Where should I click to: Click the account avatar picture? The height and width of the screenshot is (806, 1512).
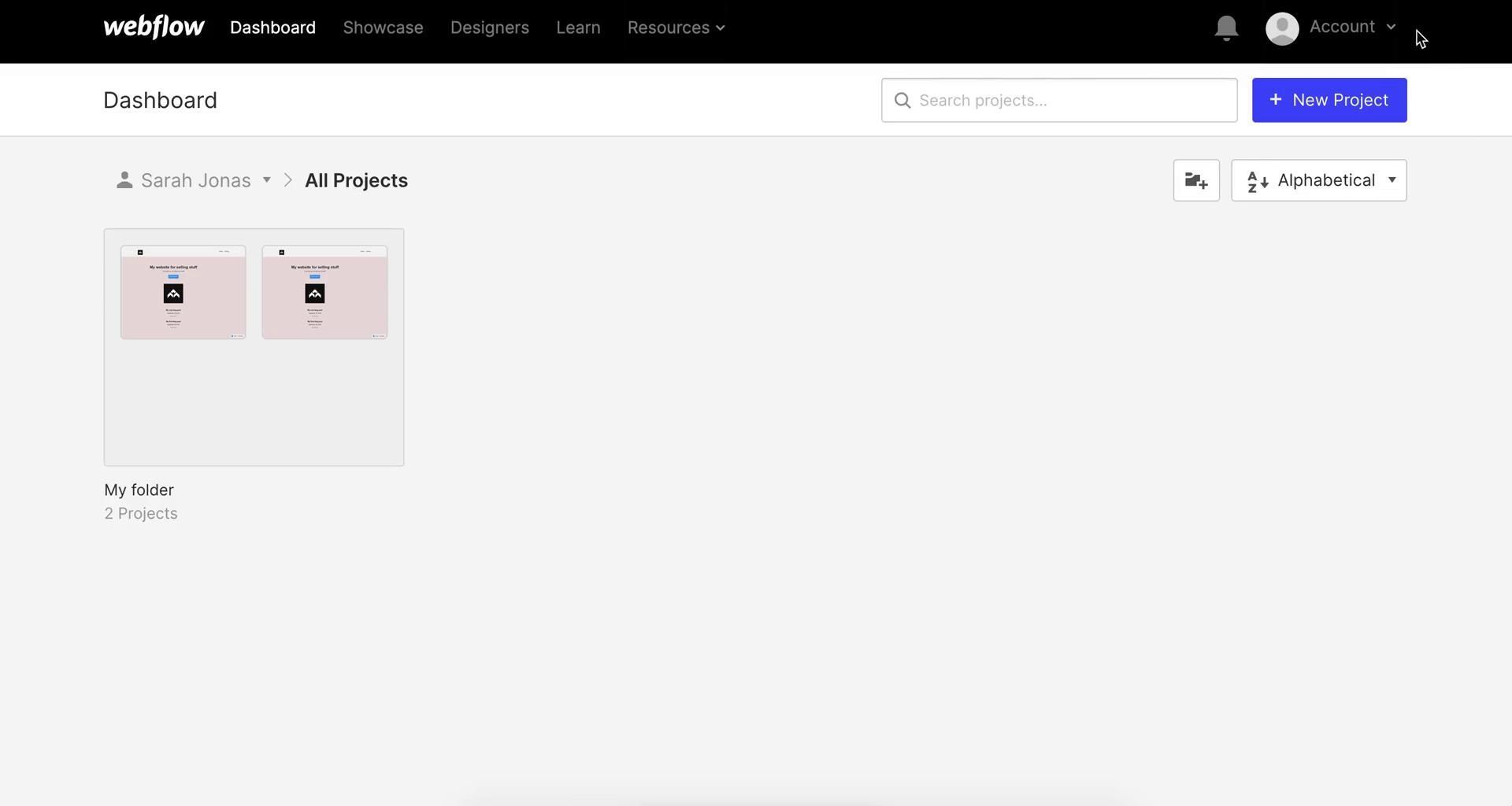click(x=1281, y=28)
